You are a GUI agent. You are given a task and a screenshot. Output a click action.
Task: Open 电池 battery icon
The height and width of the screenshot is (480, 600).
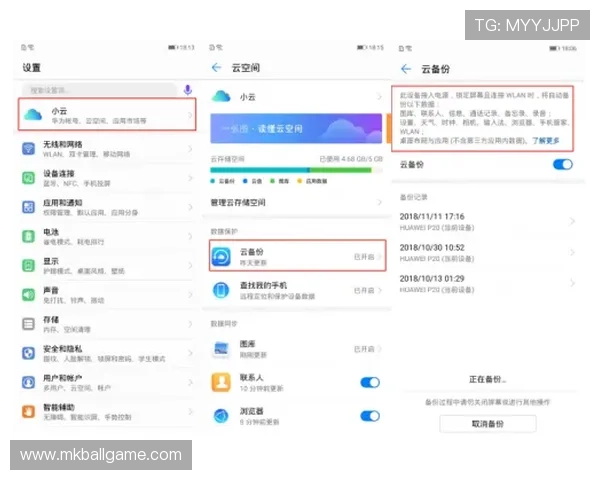[x=28, y=236]
